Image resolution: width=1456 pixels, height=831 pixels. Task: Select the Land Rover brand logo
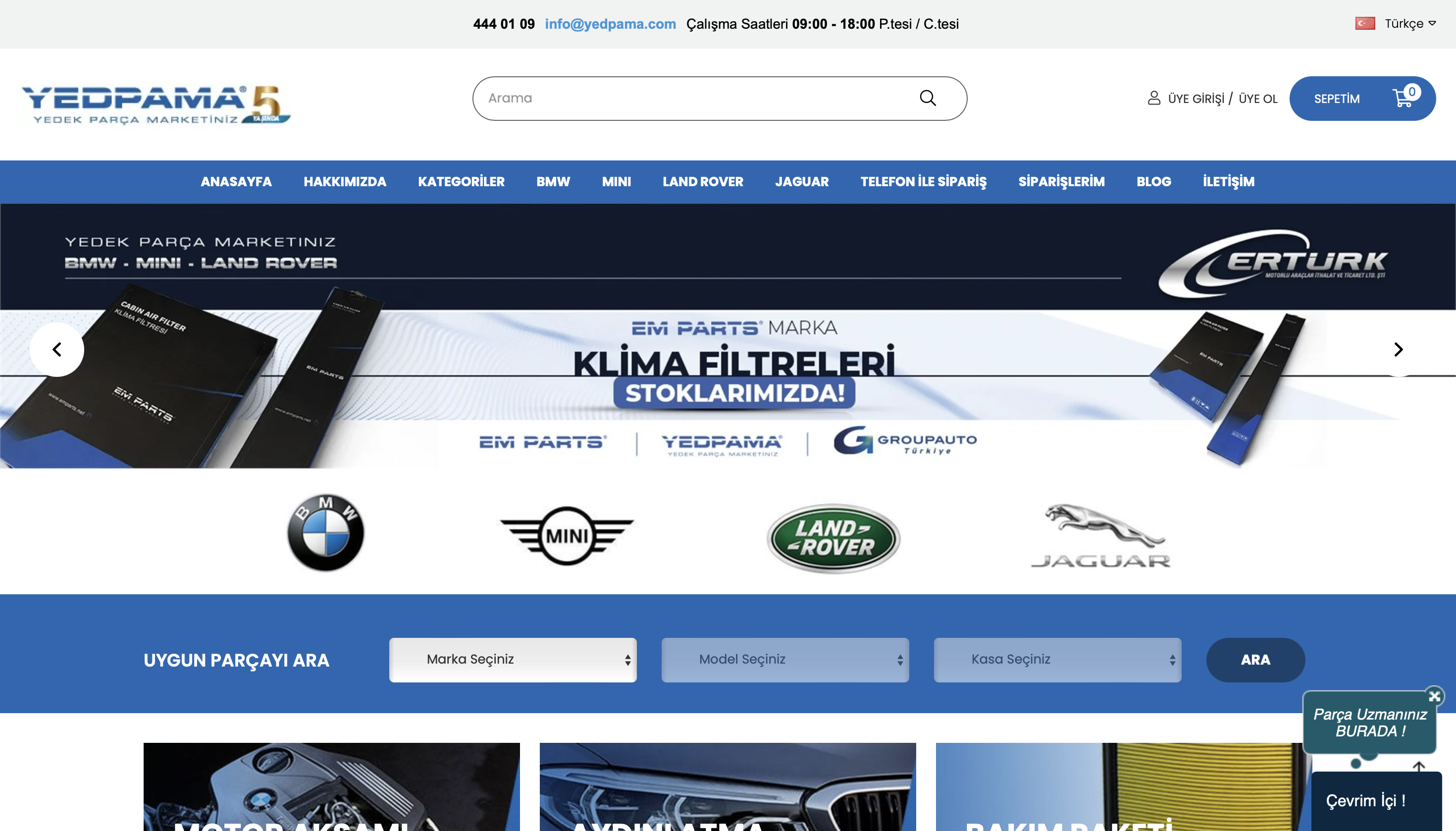pos(833,538)
